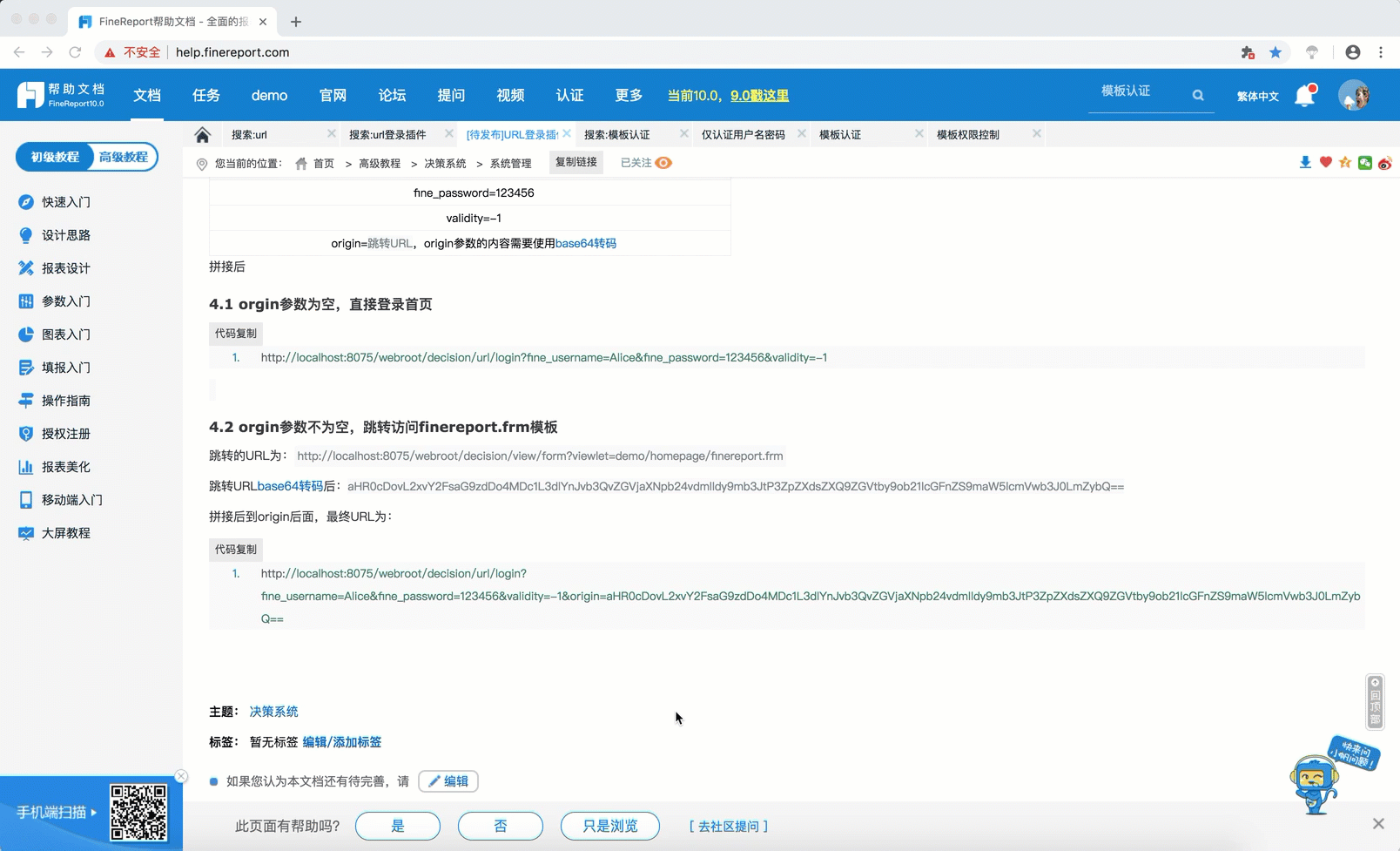Click the Chrome extensions puzzle icon
1400x851 pixels.
1248,52
